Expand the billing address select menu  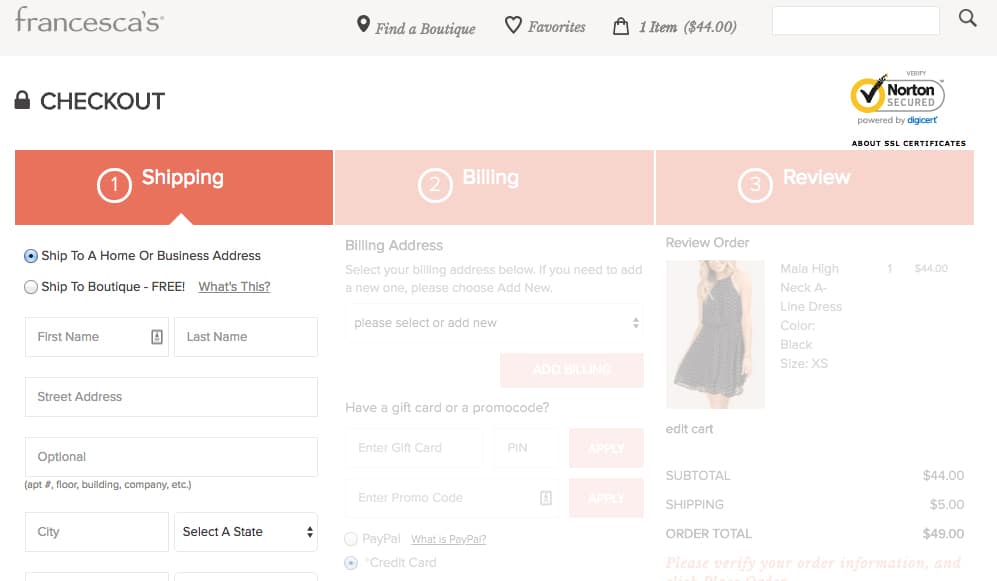click(x=494, y=322)
